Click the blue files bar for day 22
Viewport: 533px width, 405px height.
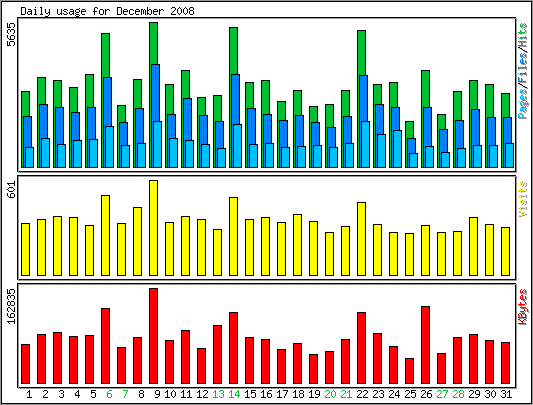[363, 98]
